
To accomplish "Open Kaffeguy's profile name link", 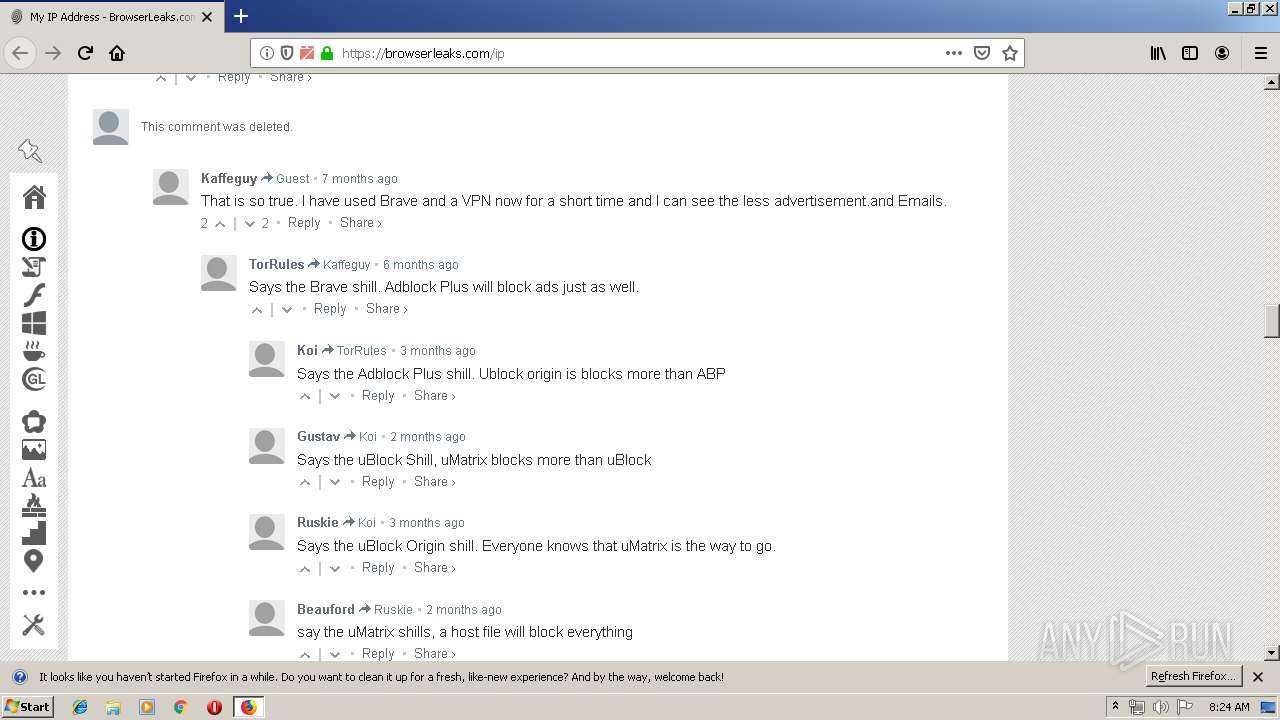I will (229, 178).
